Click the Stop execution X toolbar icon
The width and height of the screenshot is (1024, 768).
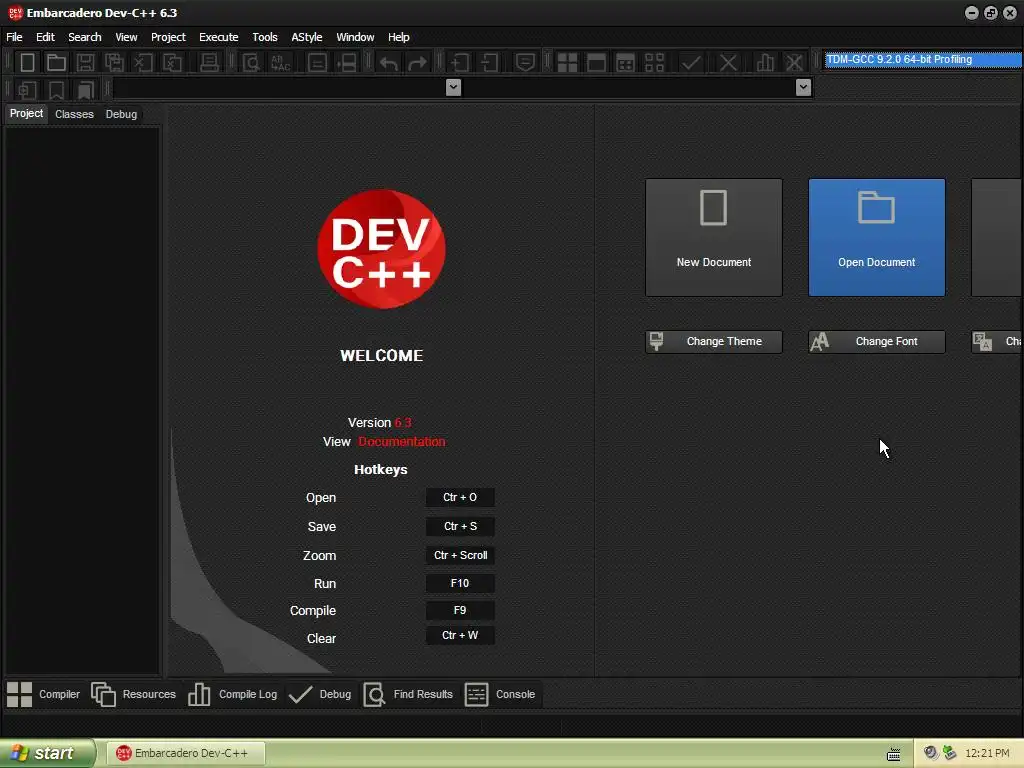click(728, 63)
